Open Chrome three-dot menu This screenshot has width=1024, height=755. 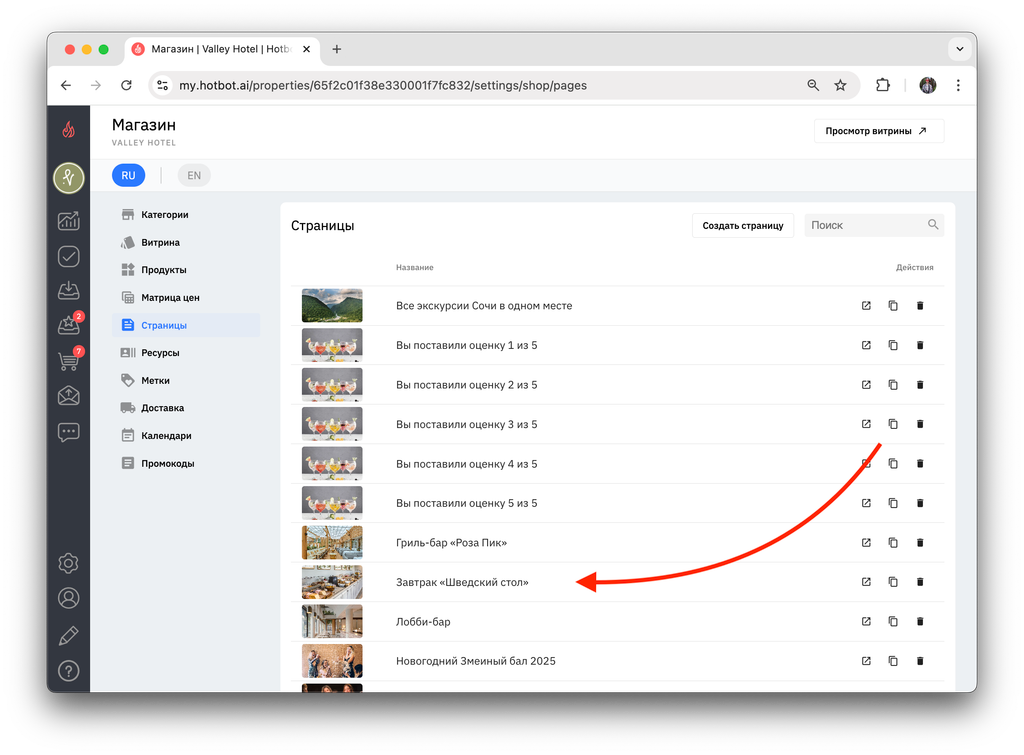point(957,85)
